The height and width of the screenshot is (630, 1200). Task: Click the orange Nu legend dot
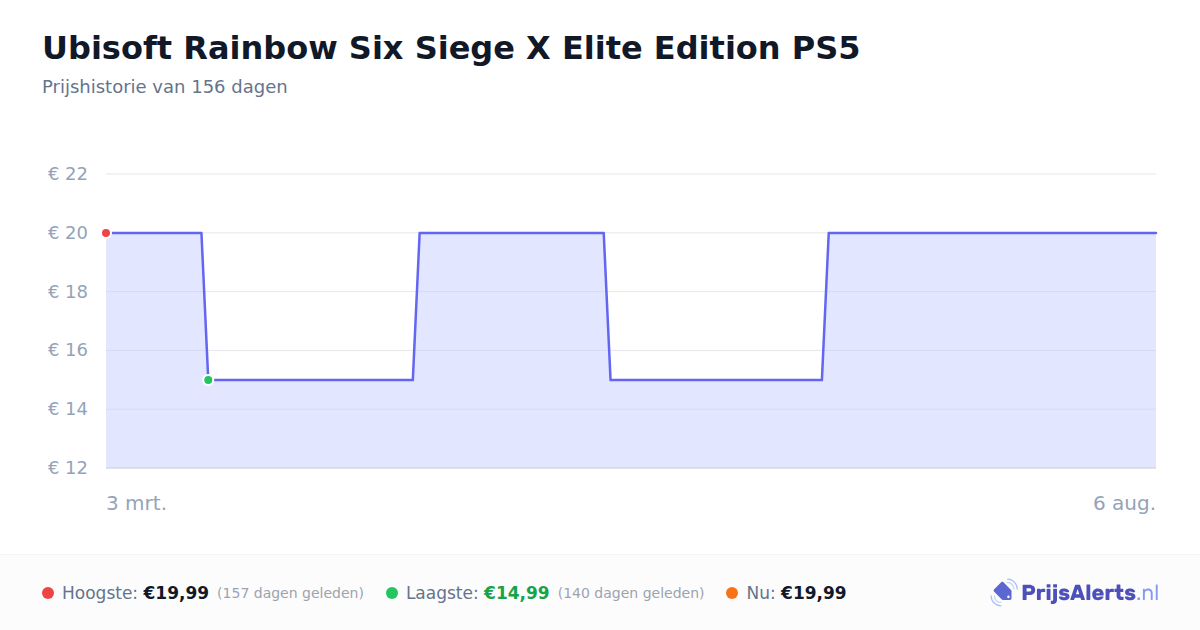(732, 593)
